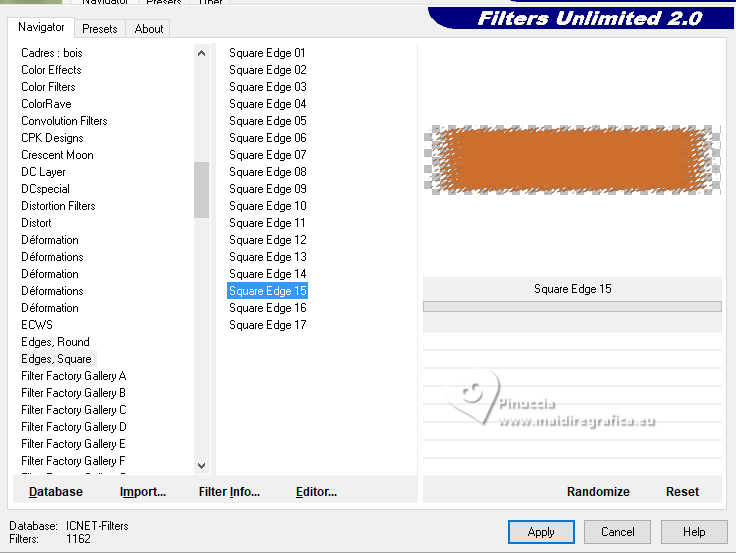Click the Import... button

pyautogui.click(x=143, y=492)
